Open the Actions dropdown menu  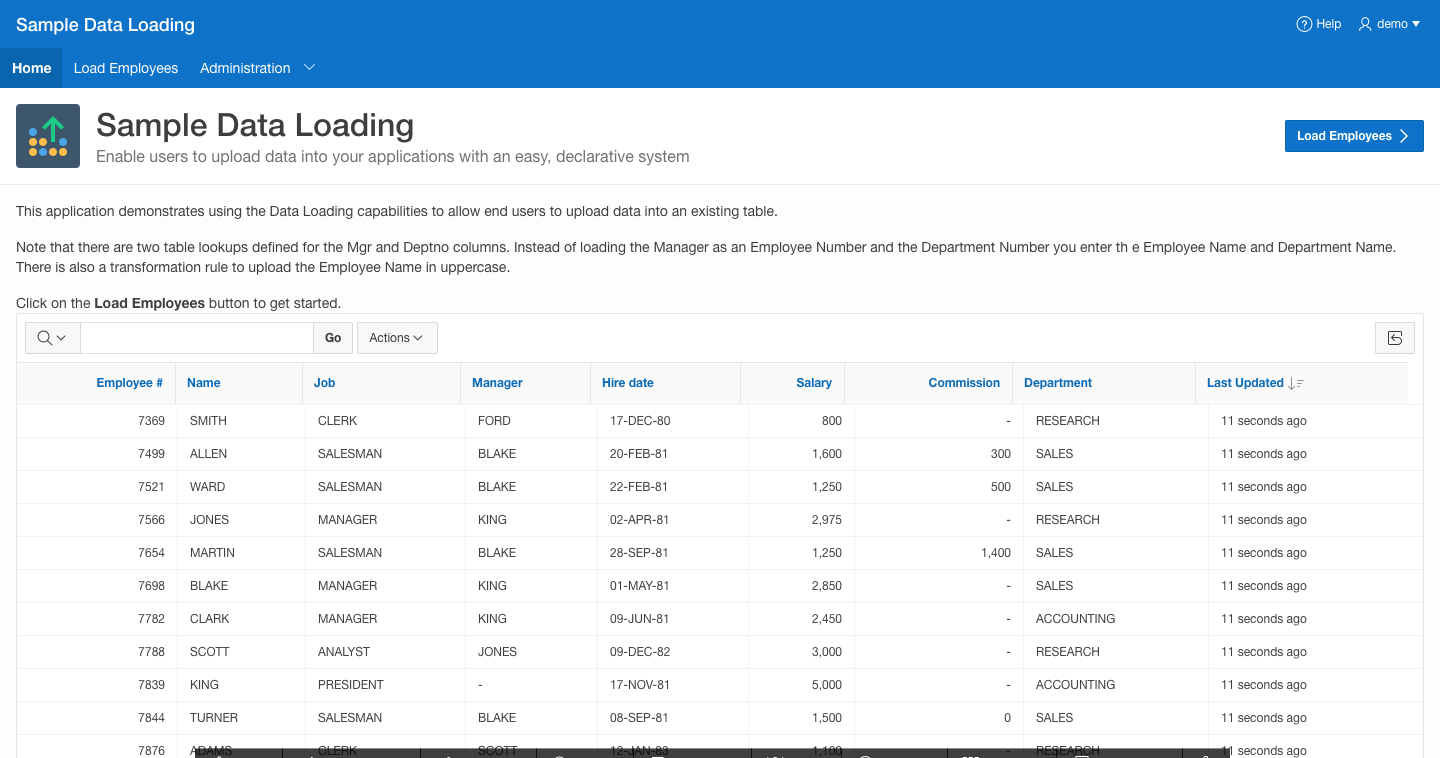396,338
